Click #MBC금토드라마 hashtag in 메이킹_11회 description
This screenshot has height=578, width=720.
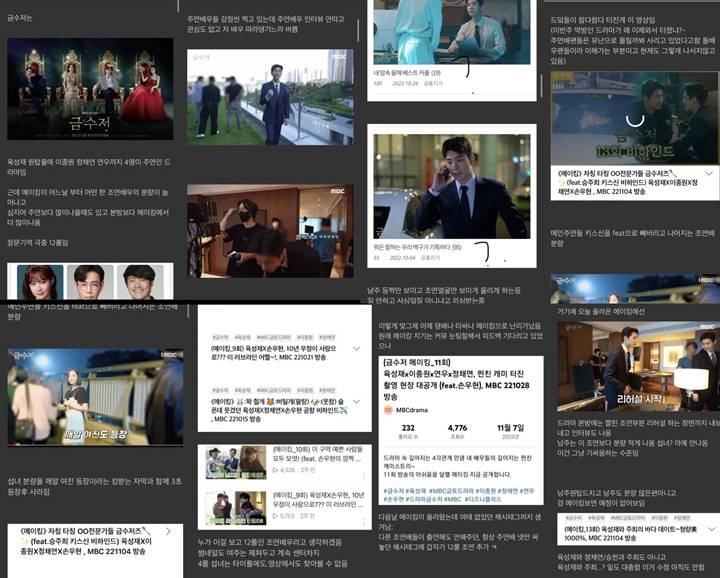(452, 491)
